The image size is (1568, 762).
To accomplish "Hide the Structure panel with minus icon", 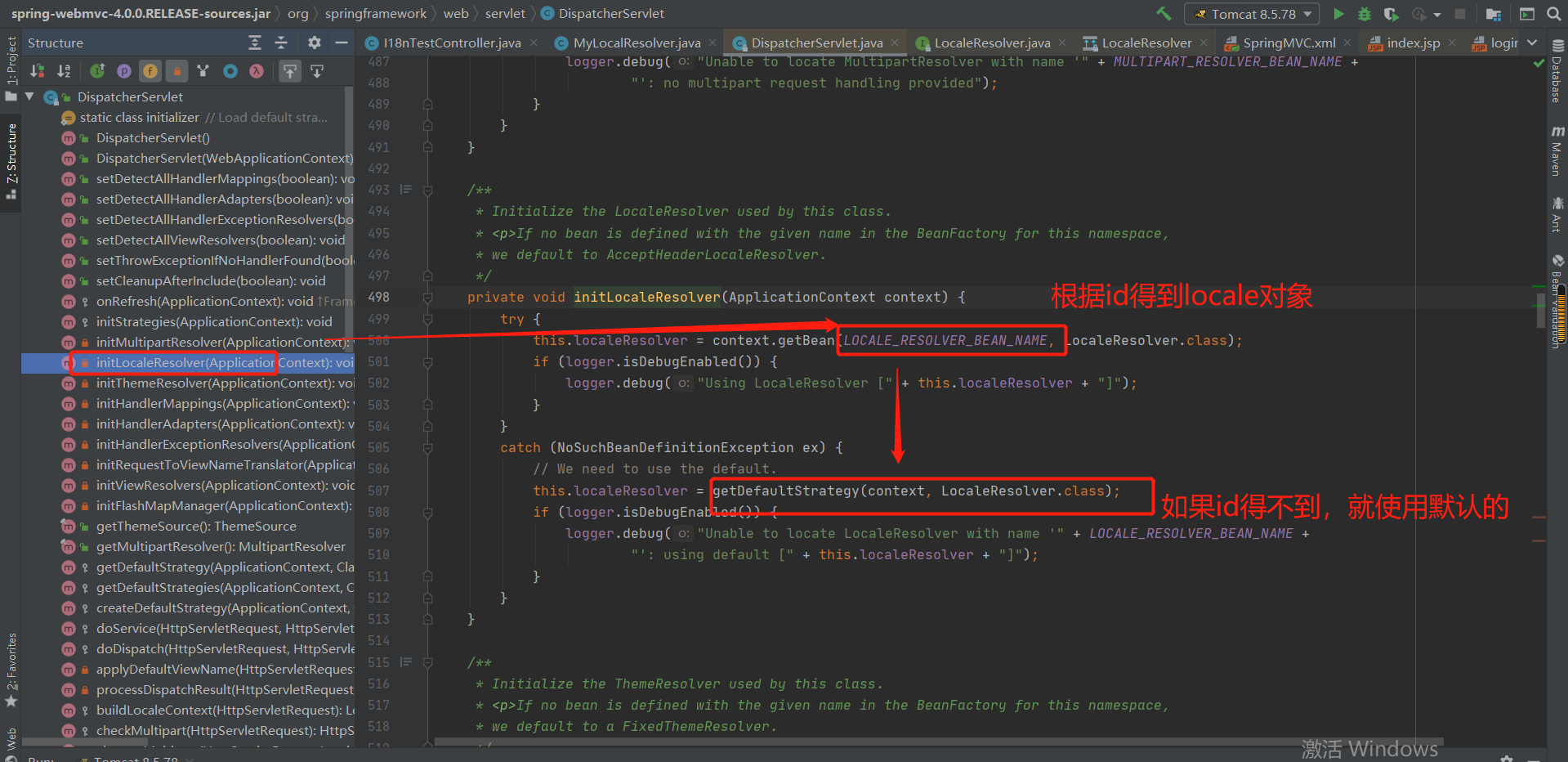I will pos(342,43).
